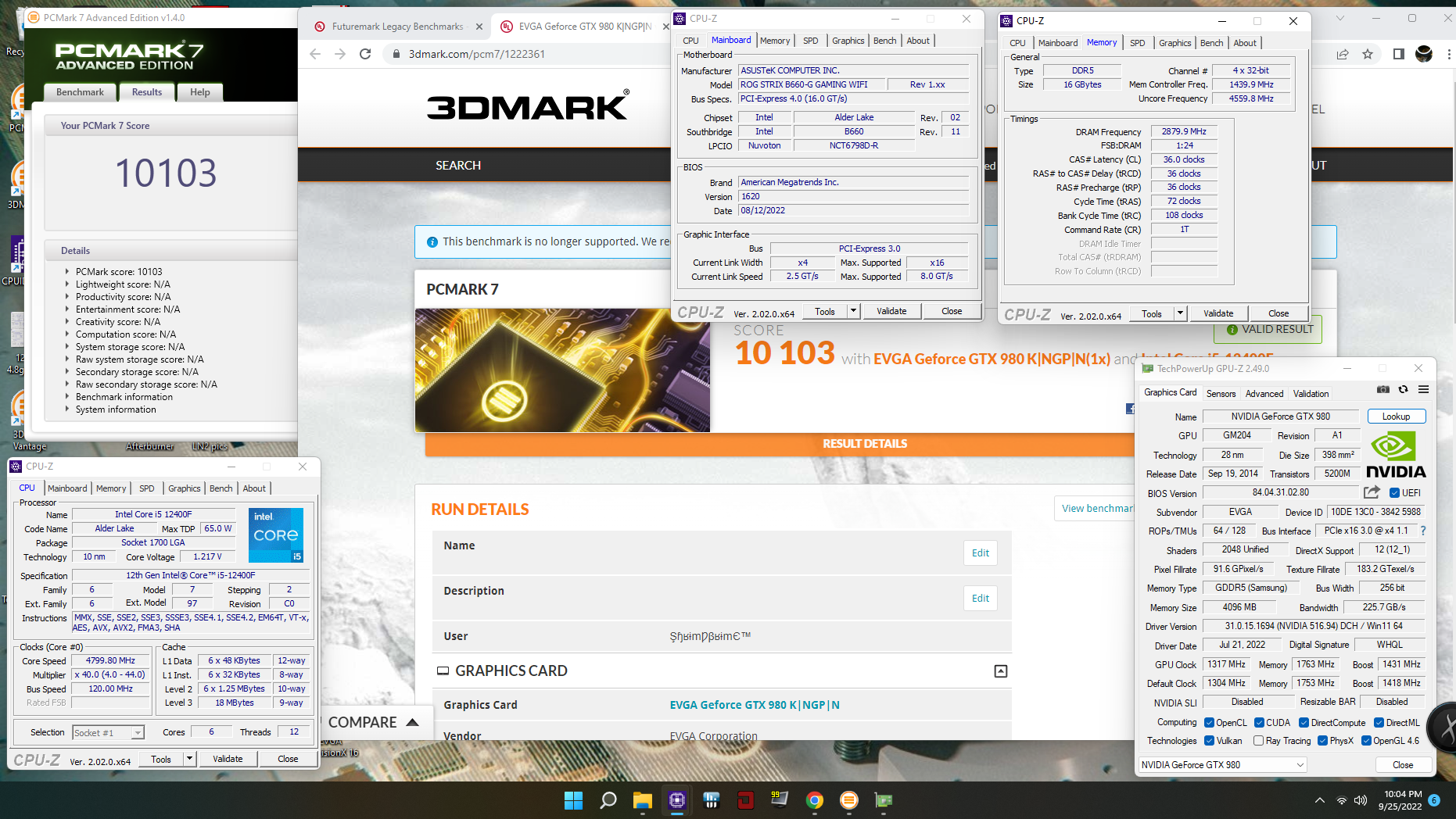Screen dimensions: 1456x819
Task: Click the volume icon in system tray
Action: pyautogui.click(x=1361, y=800)
